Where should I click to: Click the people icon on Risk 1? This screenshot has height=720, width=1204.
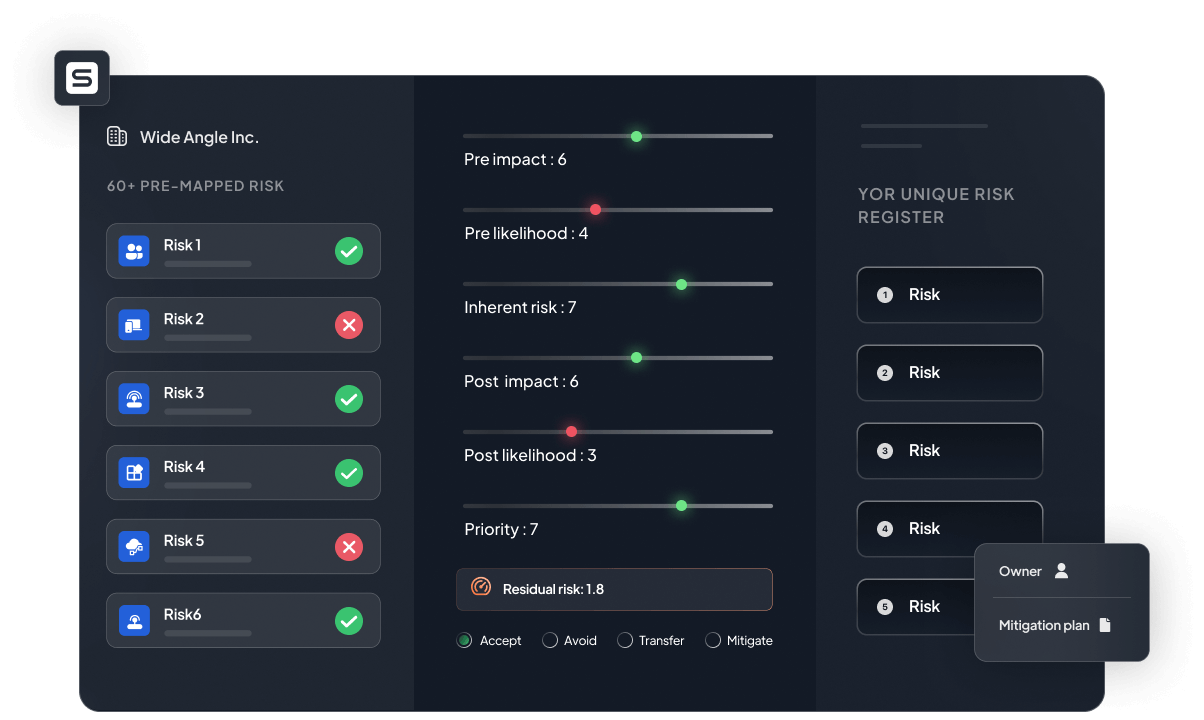(134, 251)
